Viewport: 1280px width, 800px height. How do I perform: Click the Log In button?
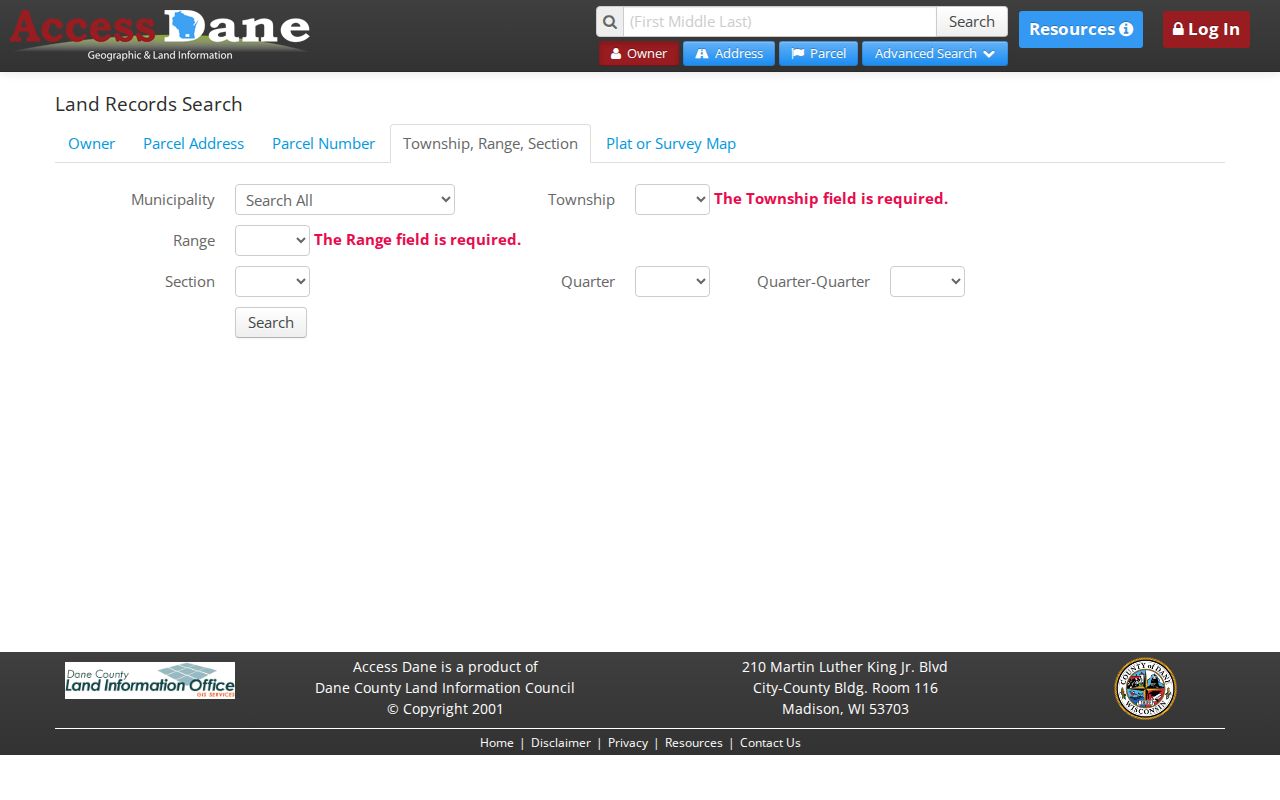pyautogui.click(x=1206, y=29)
